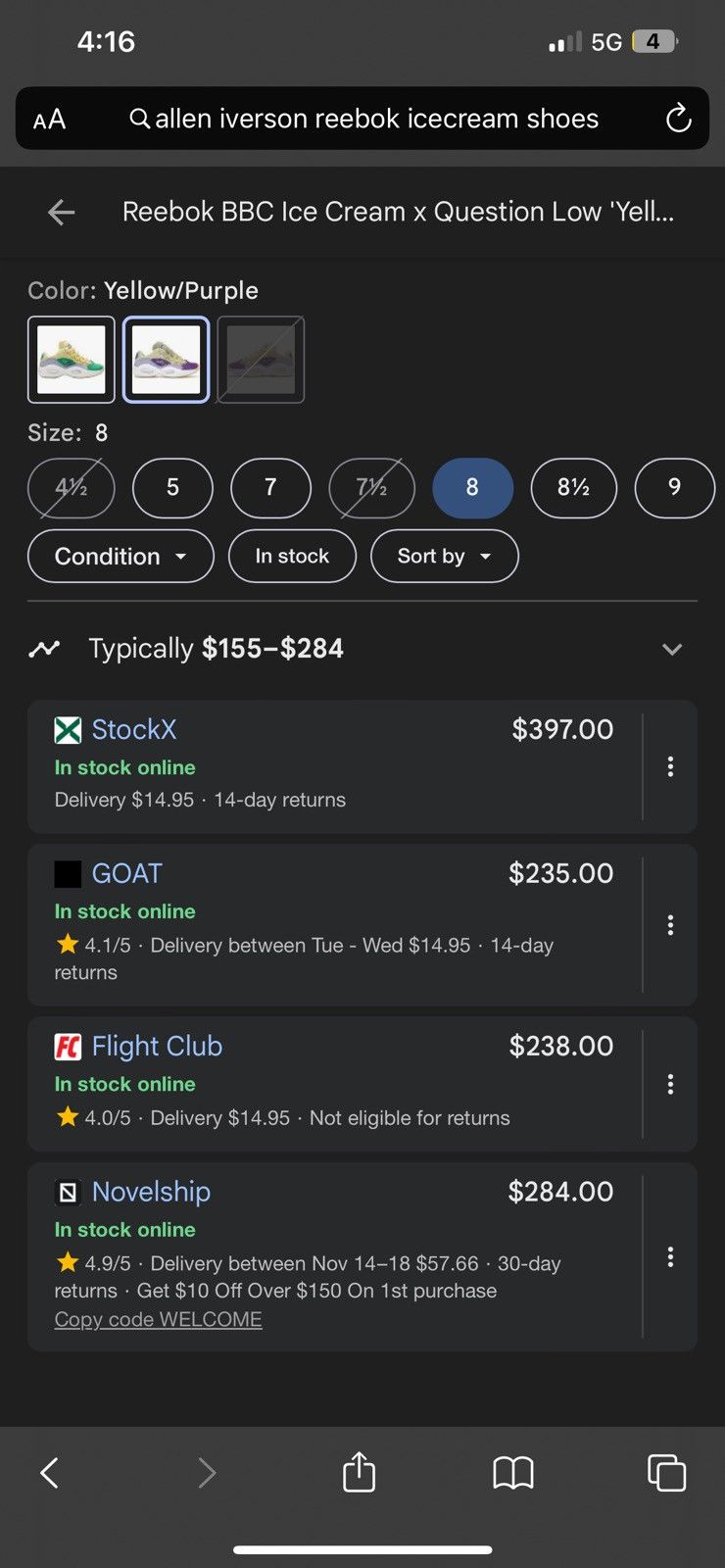Image resolution: width=725 pixels, height=1568 pixels.
Task: Open three-dot menu for StockX listing
Action: coord(670,766)
